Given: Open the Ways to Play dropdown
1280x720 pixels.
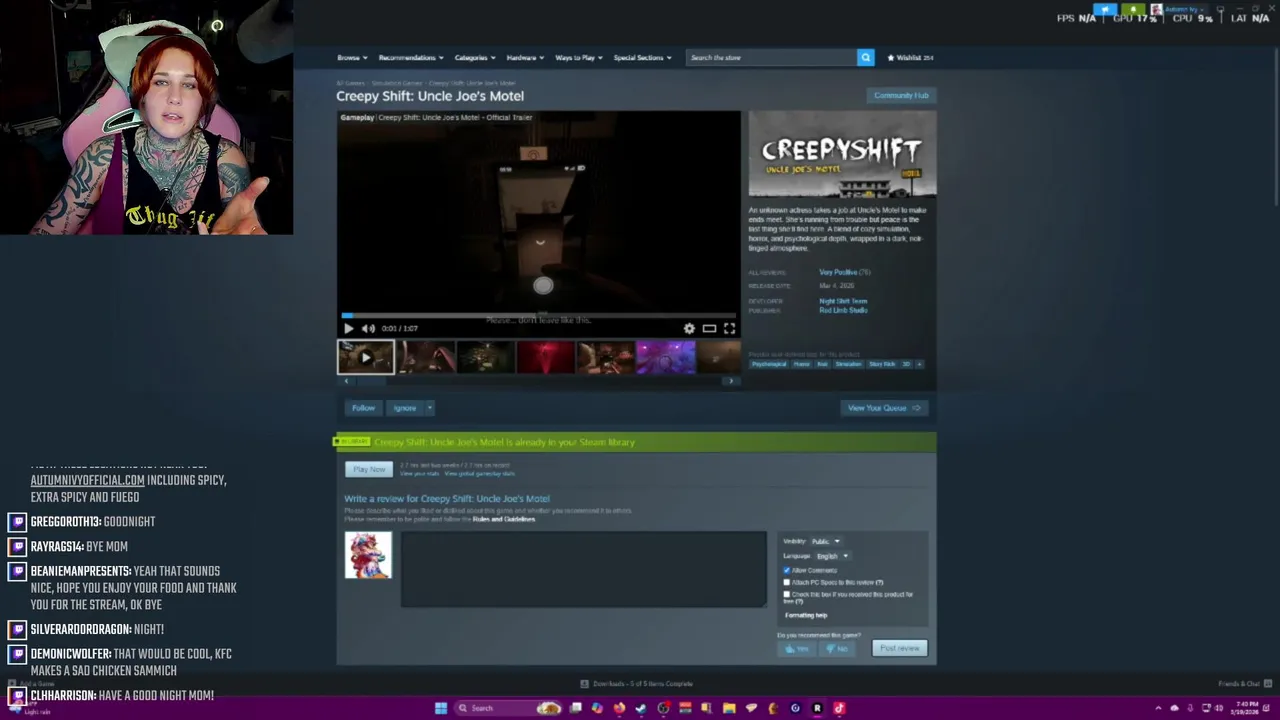Looking at the screenshot, I should (x=578, y=57).
